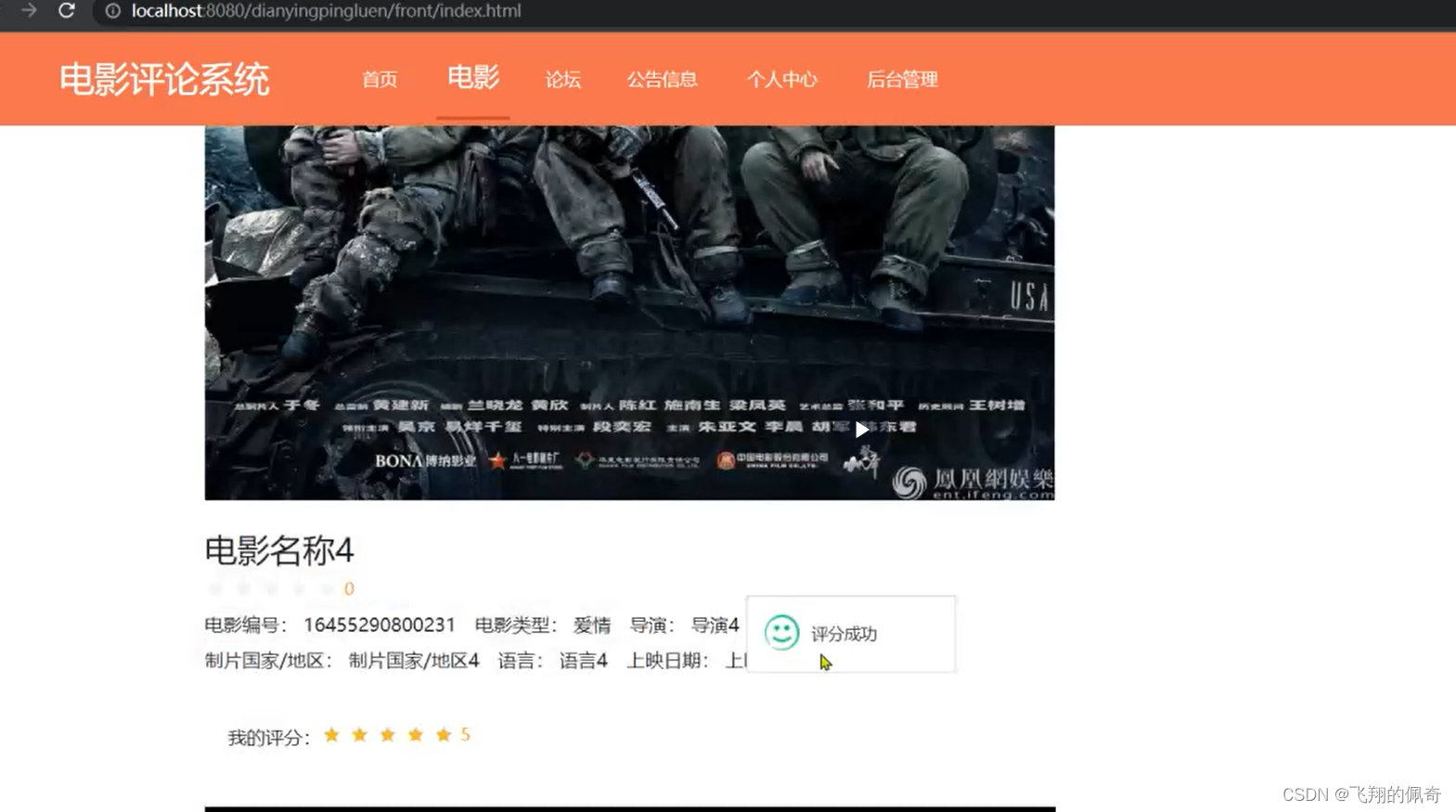Select the localhost URL address field
This screenshot has width=1456, height=812.
326,11
